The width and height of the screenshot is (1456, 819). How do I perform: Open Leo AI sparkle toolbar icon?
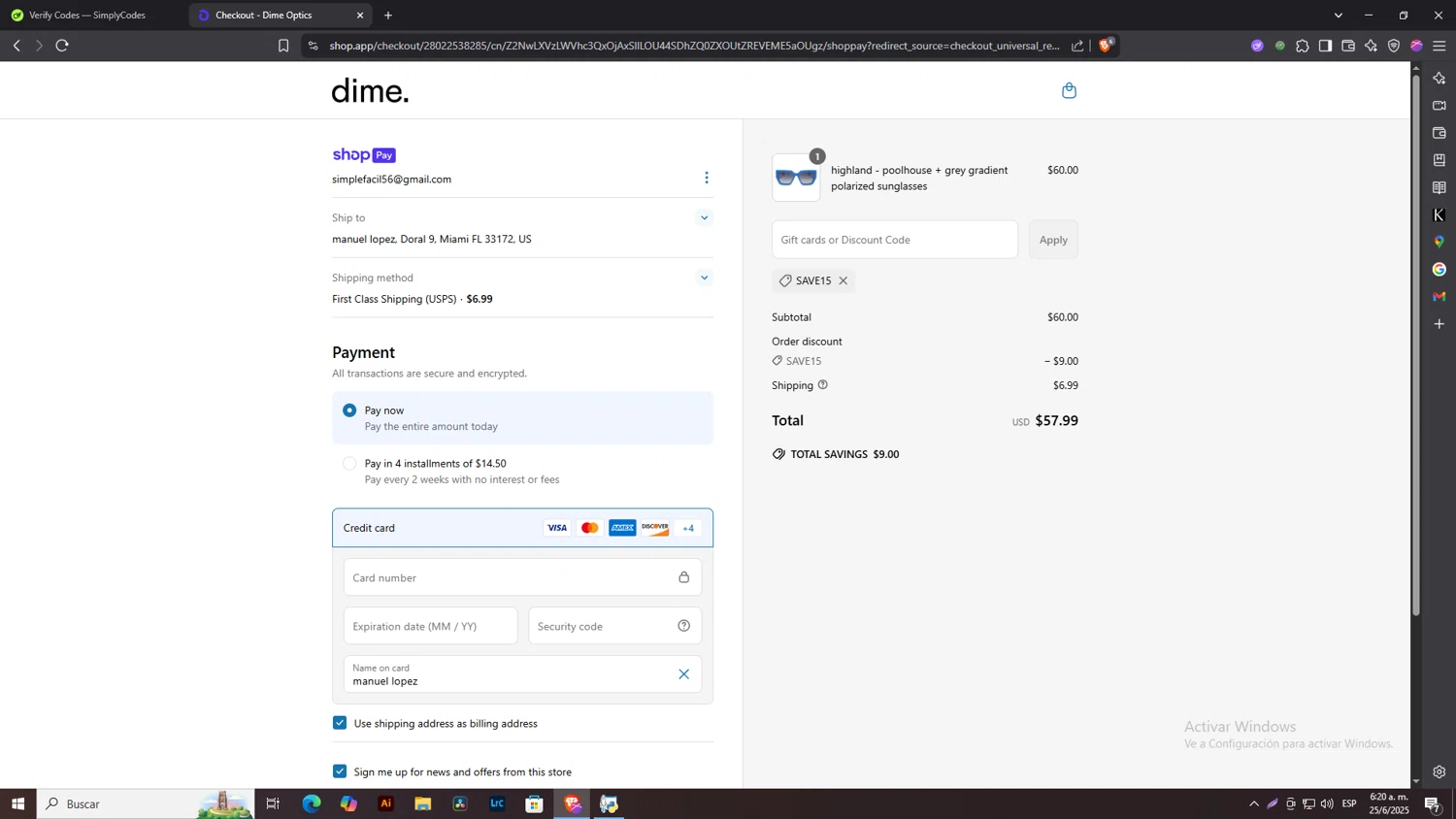1372,46
